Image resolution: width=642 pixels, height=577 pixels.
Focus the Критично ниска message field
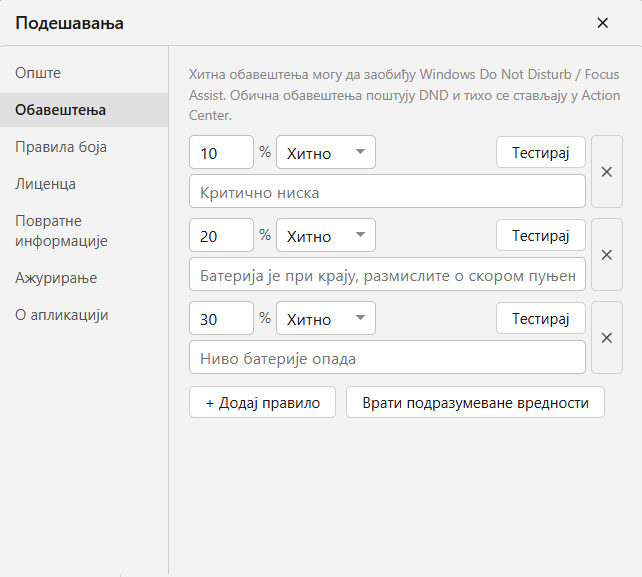(x=387, y=191)
